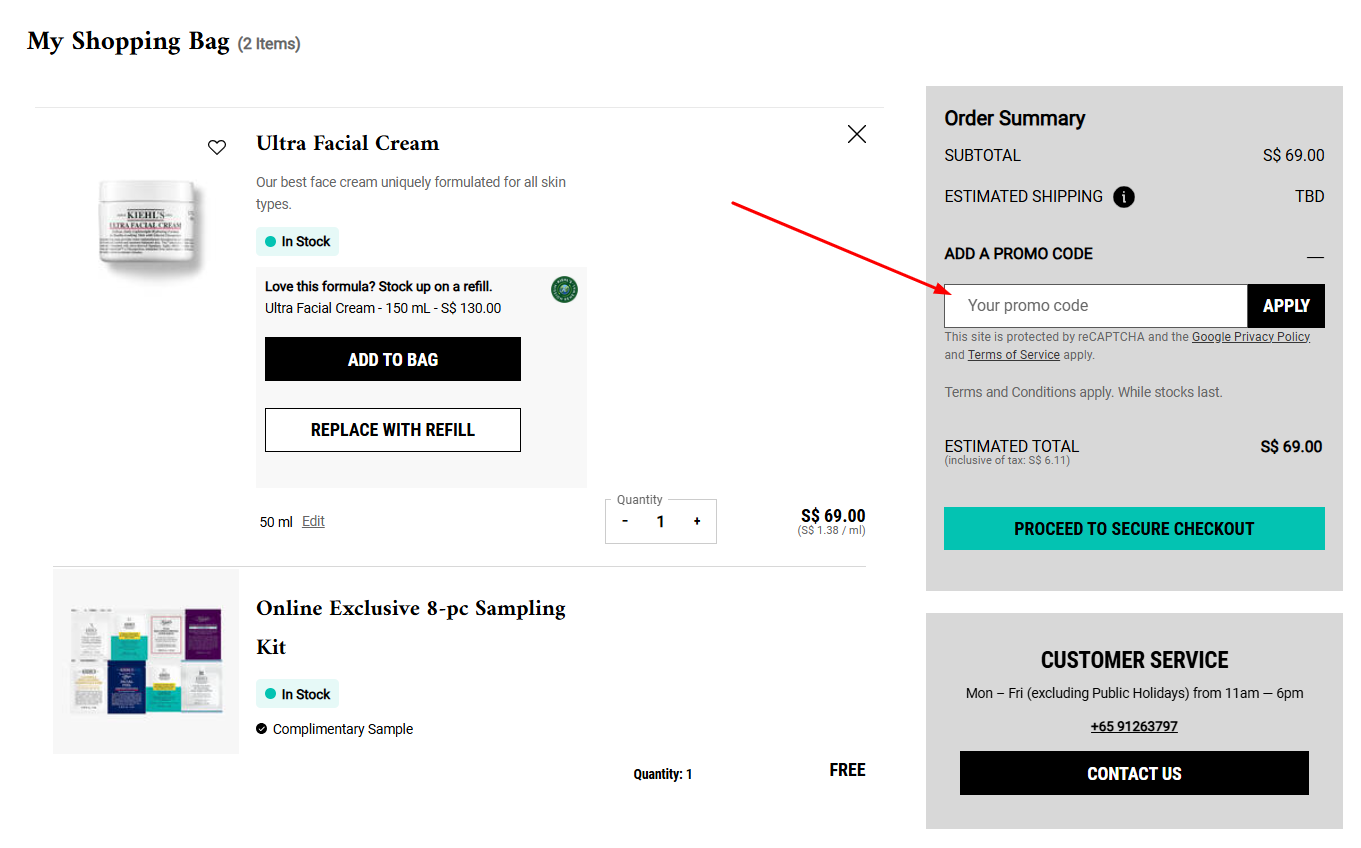Edit the 50 ml size selection

coord(313,520)
